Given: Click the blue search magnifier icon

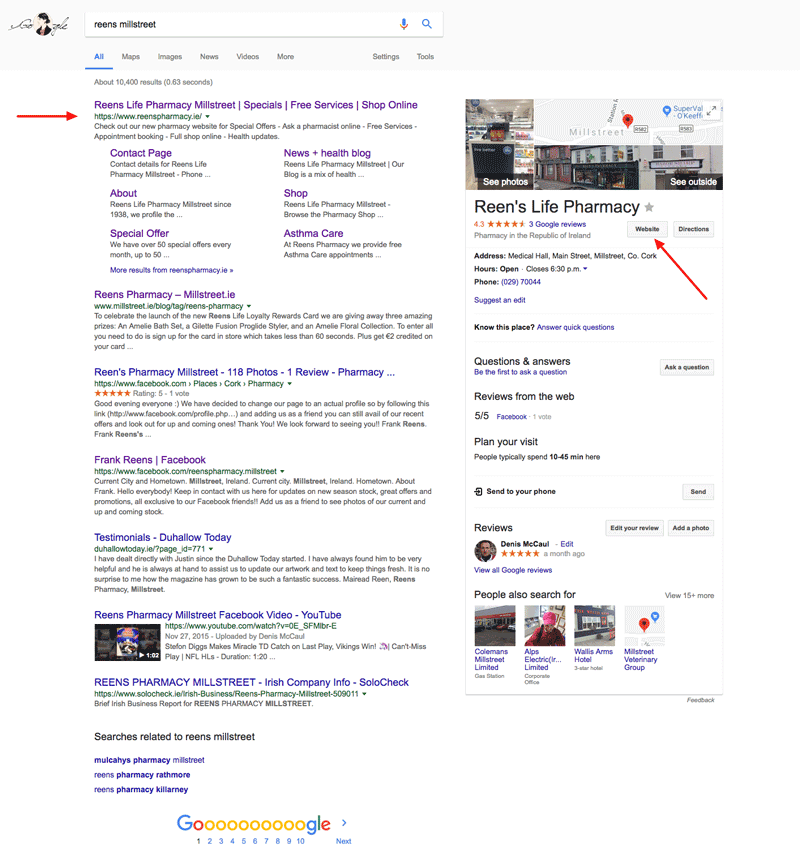Looking at the screenshot, I should [x=427, y=24].
